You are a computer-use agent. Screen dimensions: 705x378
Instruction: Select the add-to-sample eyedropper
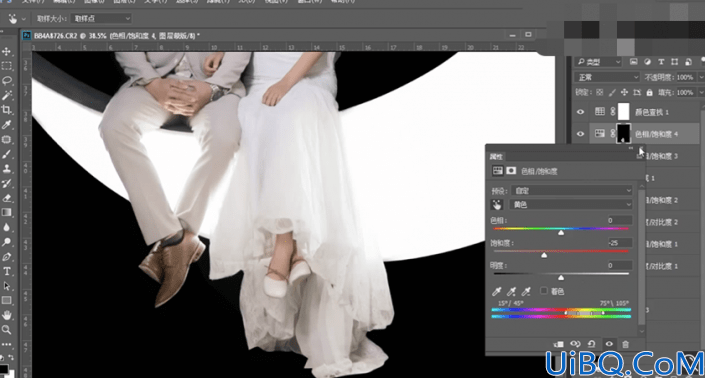[x=511, y=291]
